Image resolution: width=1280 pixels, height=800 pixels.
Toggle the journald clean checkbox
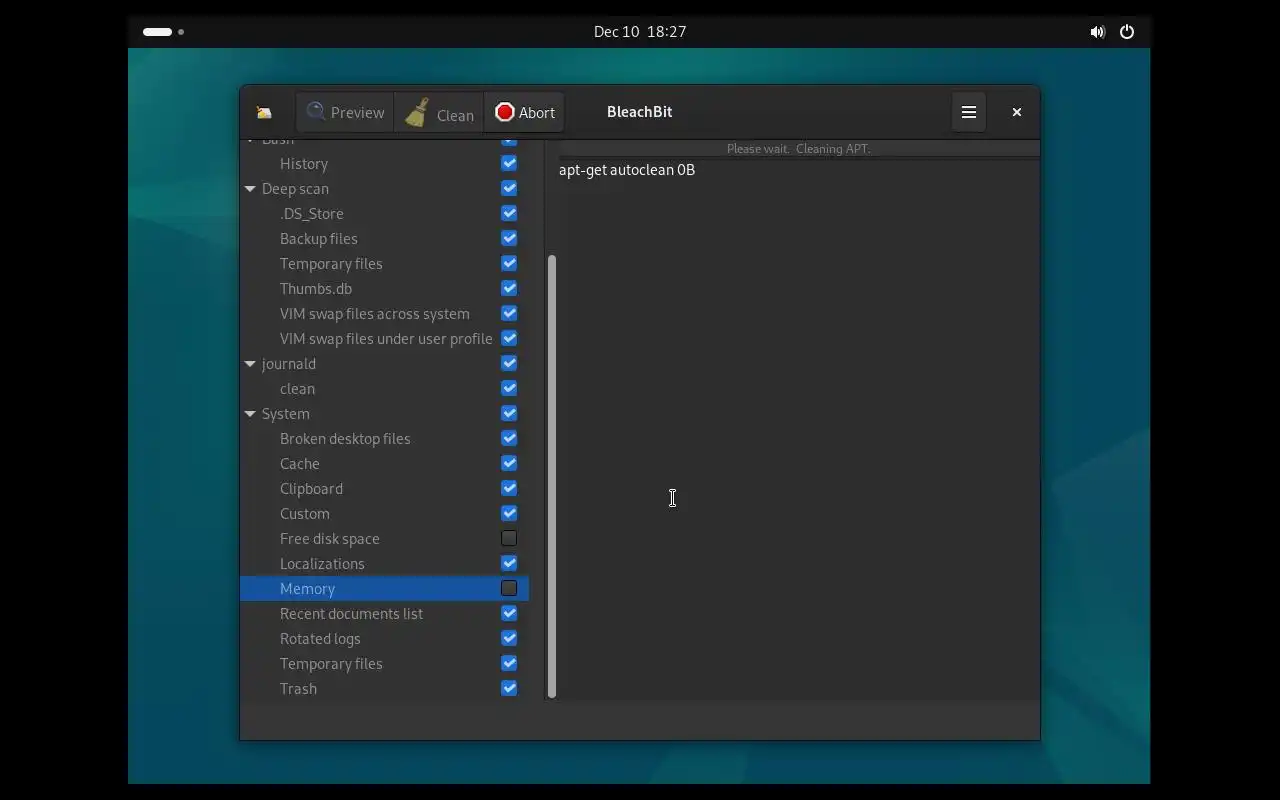509,388
